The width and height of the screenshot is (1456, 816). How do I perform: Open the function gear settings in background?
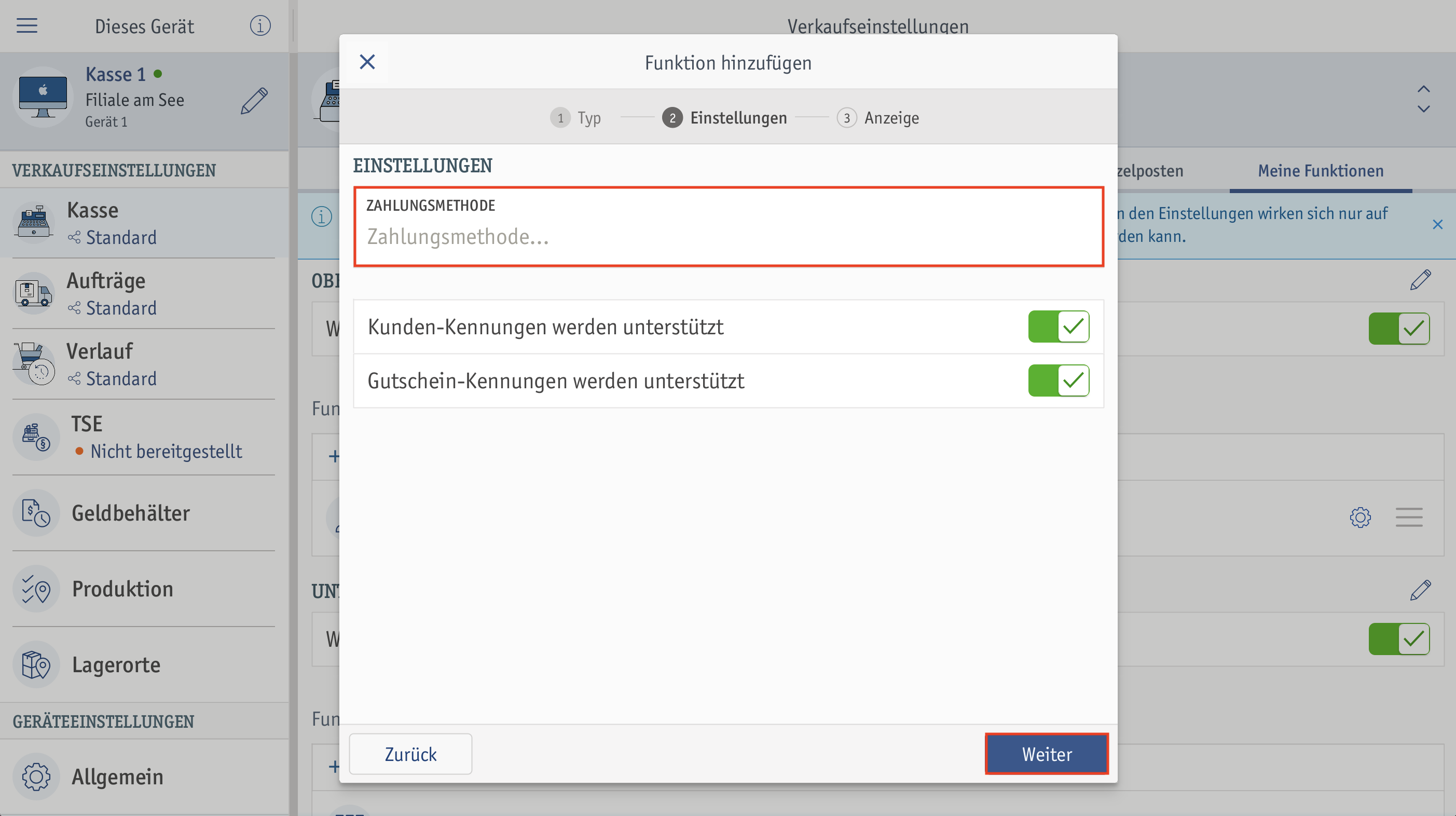pyautogui.click(x=1361, y=517)
